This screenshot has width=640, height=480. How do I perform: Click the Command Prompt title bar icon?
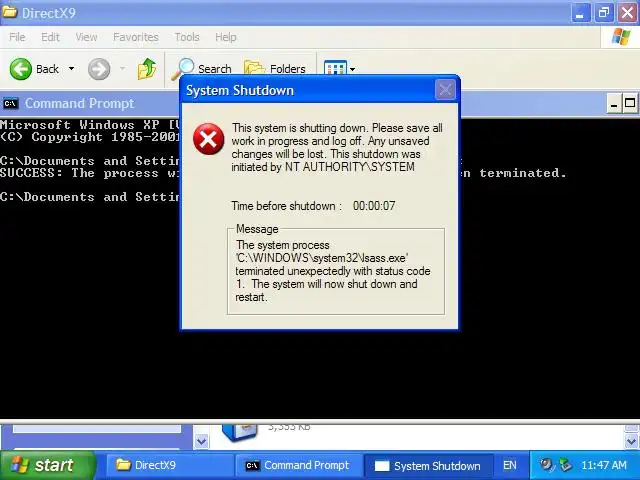11,103
